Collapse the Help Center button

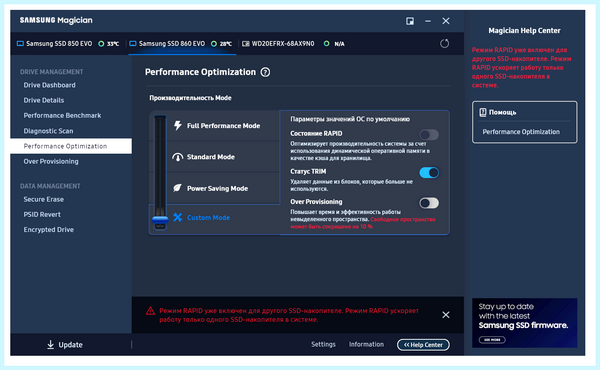423,345
